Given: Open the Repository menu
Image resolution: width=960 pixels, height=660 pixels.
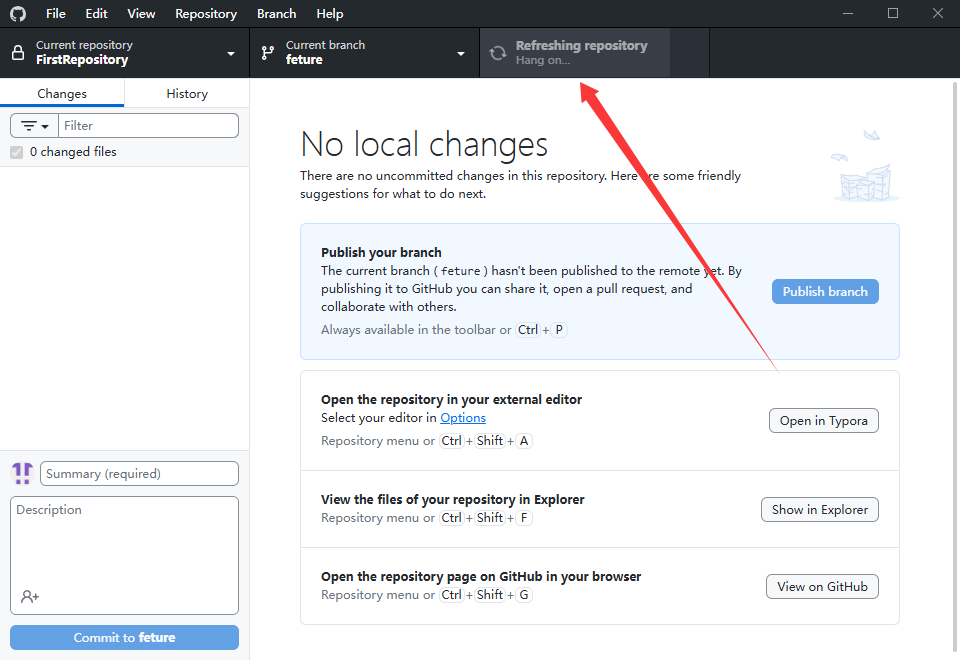Looking at the screenshot, I should [x=206, y=14].
